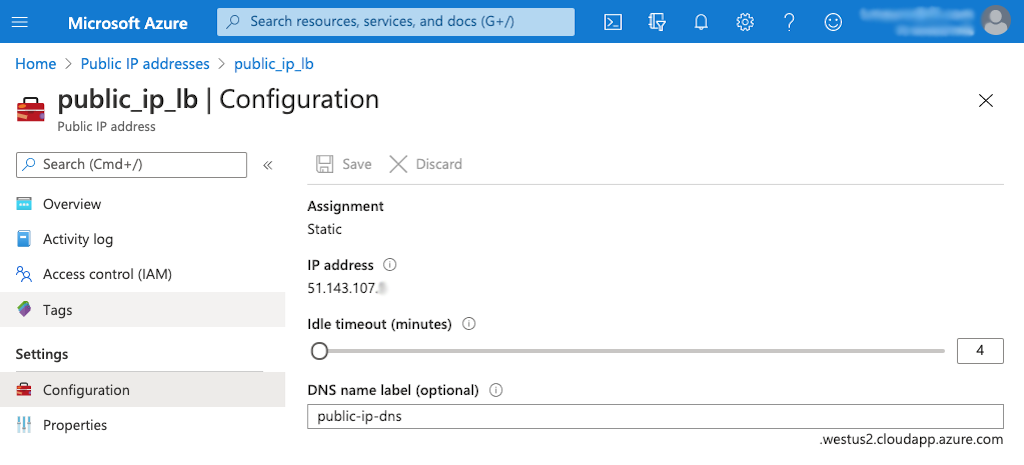
Task: Open the Overview menu item
Action: 72,204
